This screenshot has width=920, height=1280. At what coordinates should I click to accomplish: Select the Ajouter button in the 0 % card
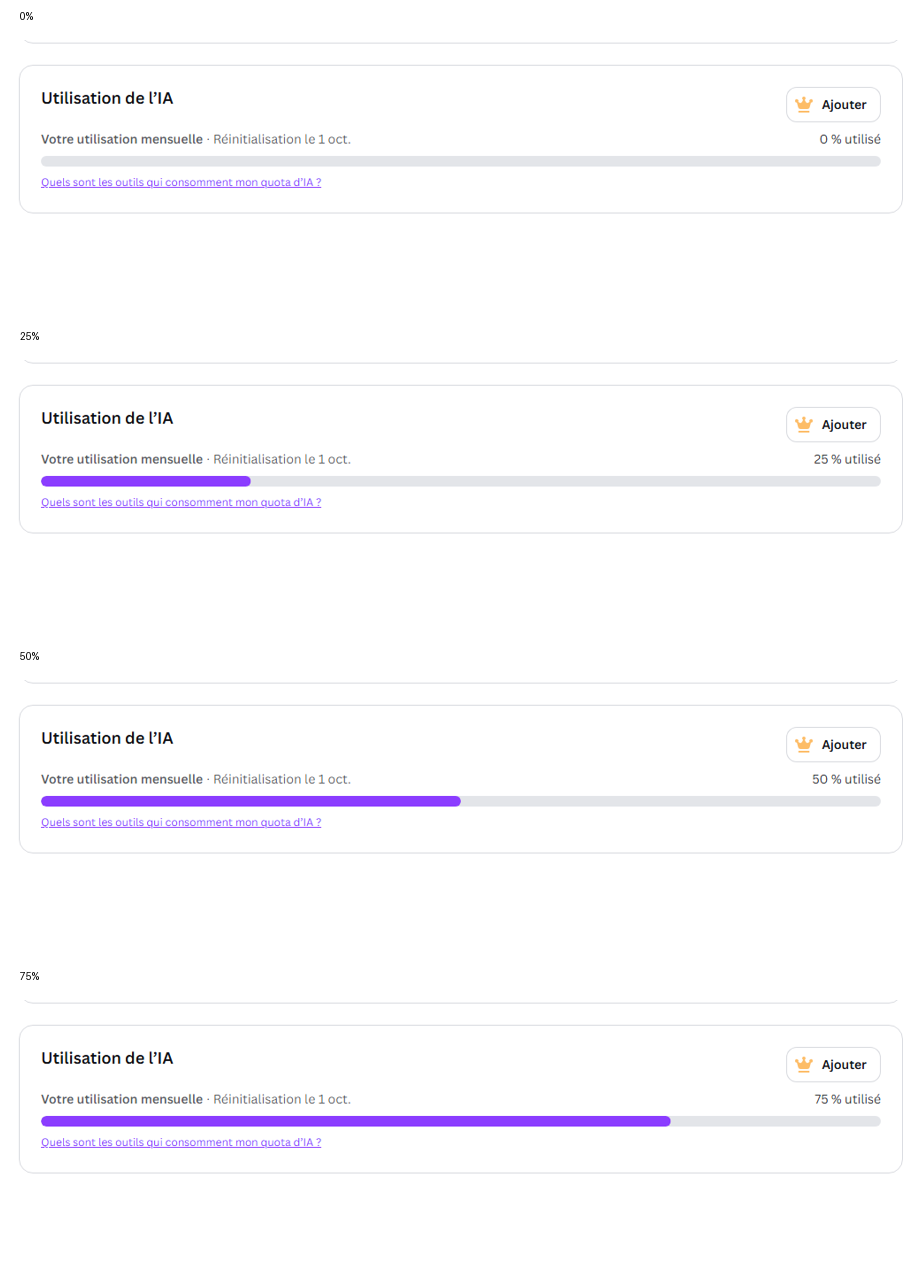tap(833, 105)
